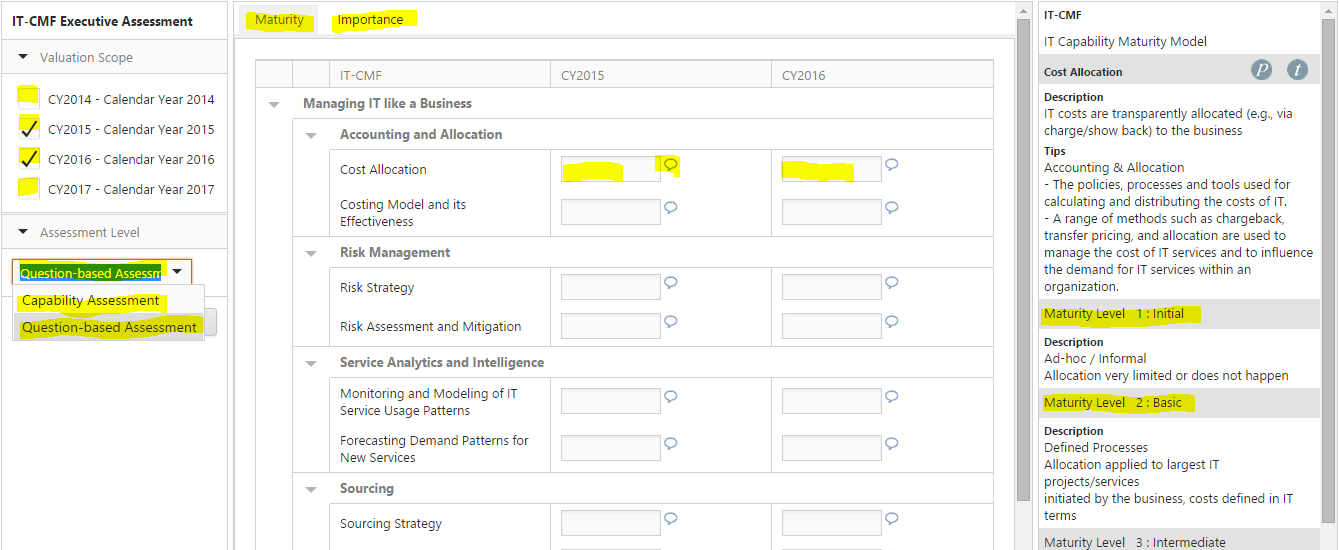Check the CY2014 - Calendar Year 2014 checkbox

coord(29,98)
